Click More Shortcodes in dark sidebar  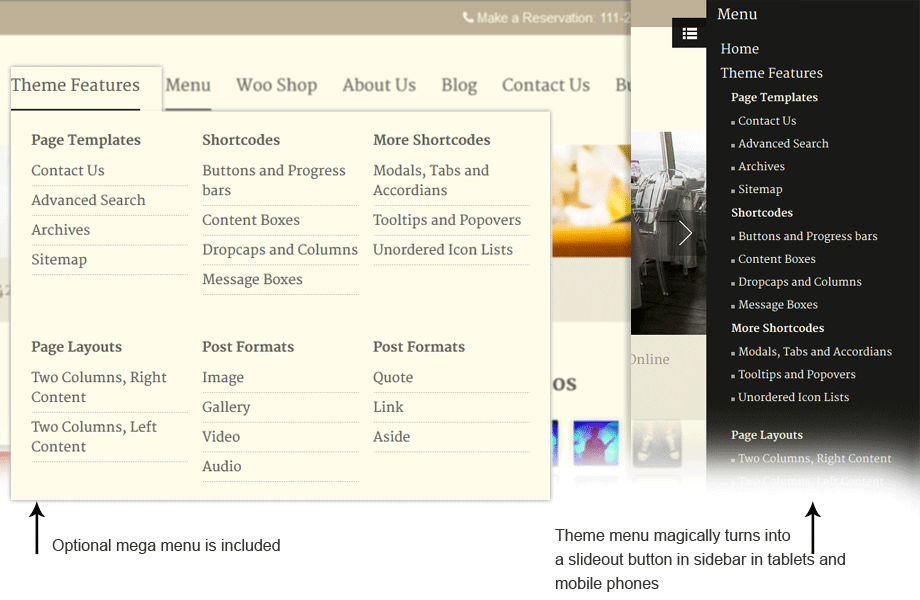(777, 328)
